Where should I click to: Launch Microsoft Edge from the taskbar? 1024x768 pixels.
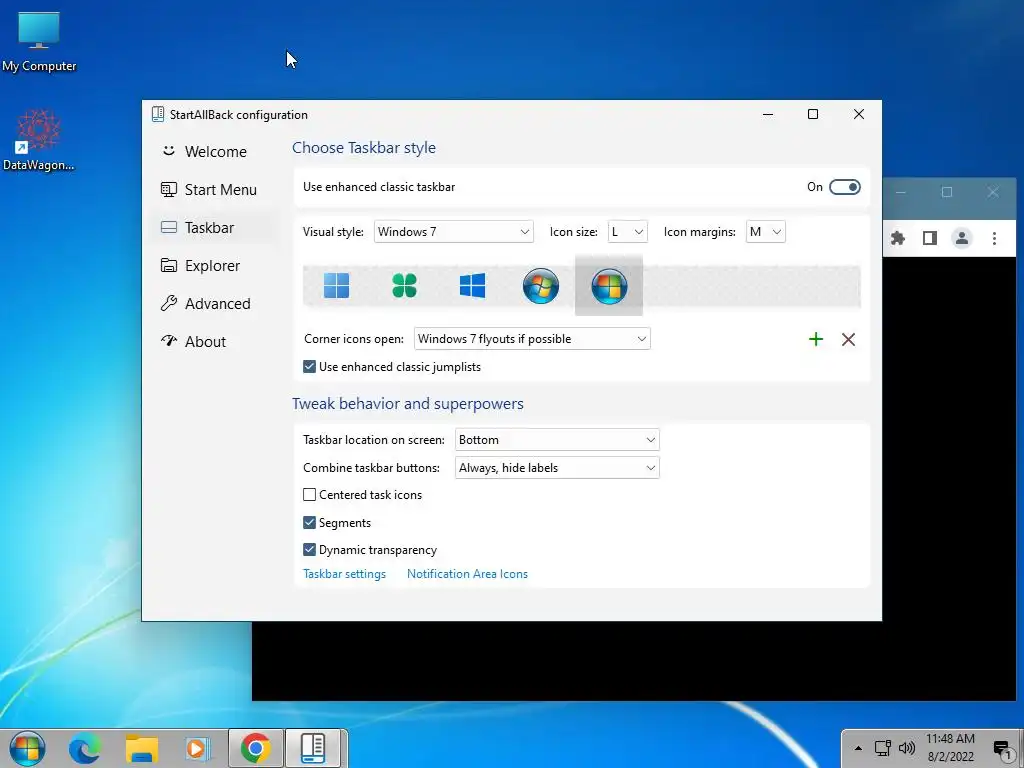[x=85, y=748]
